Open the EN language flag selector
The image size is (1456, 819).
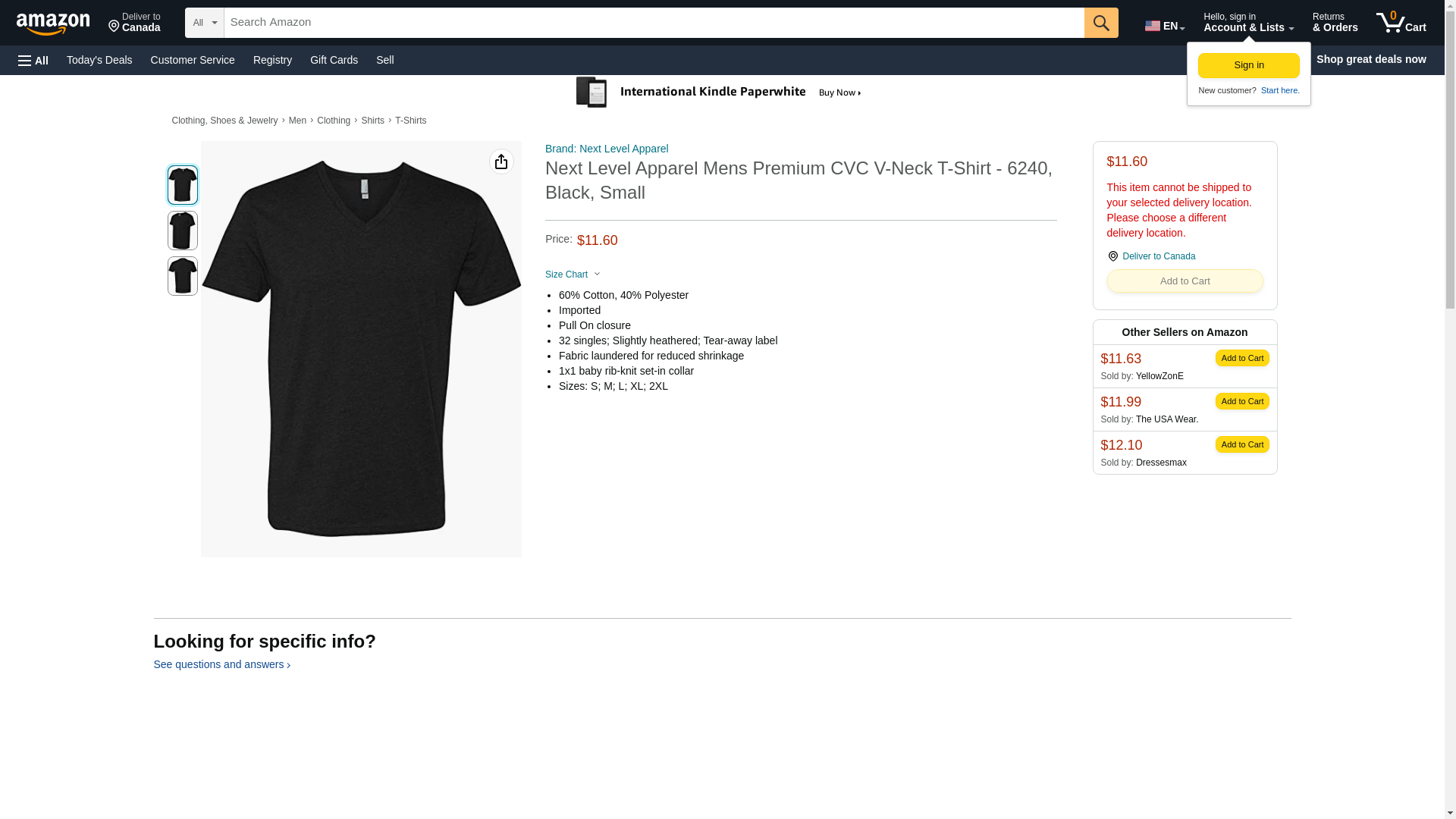pos(1164,26)
